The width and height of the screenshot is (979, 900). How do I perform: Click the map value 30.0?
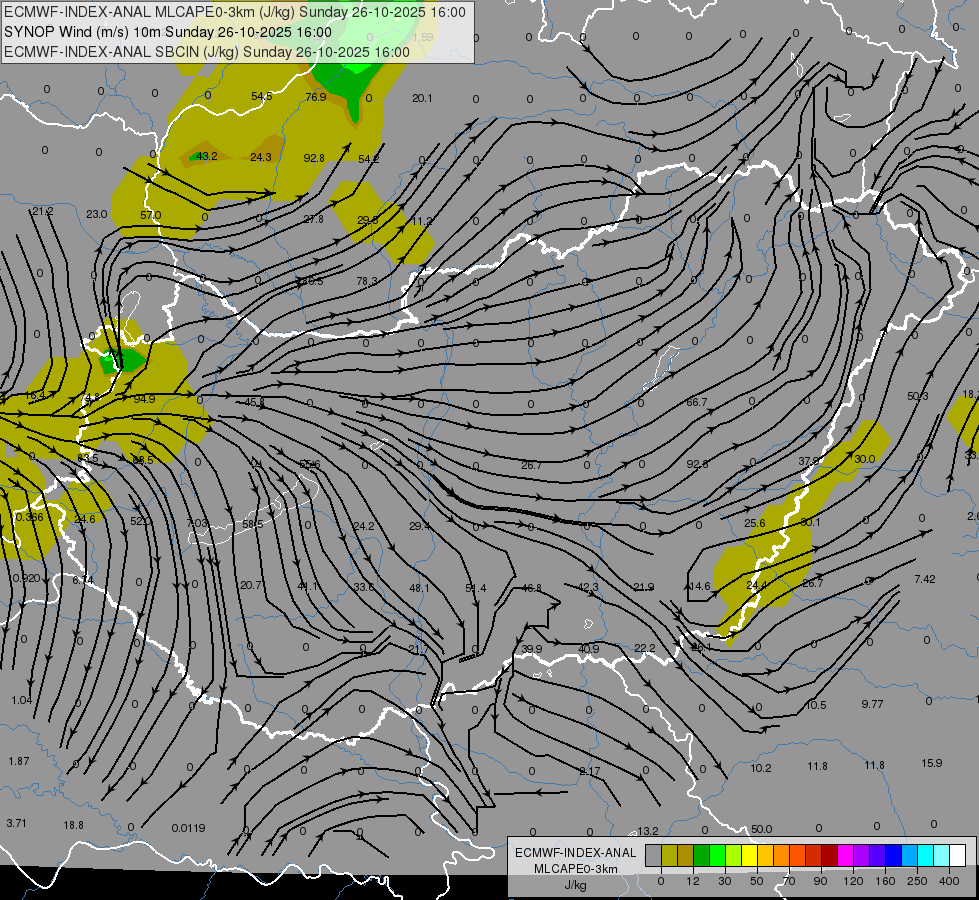864,459
